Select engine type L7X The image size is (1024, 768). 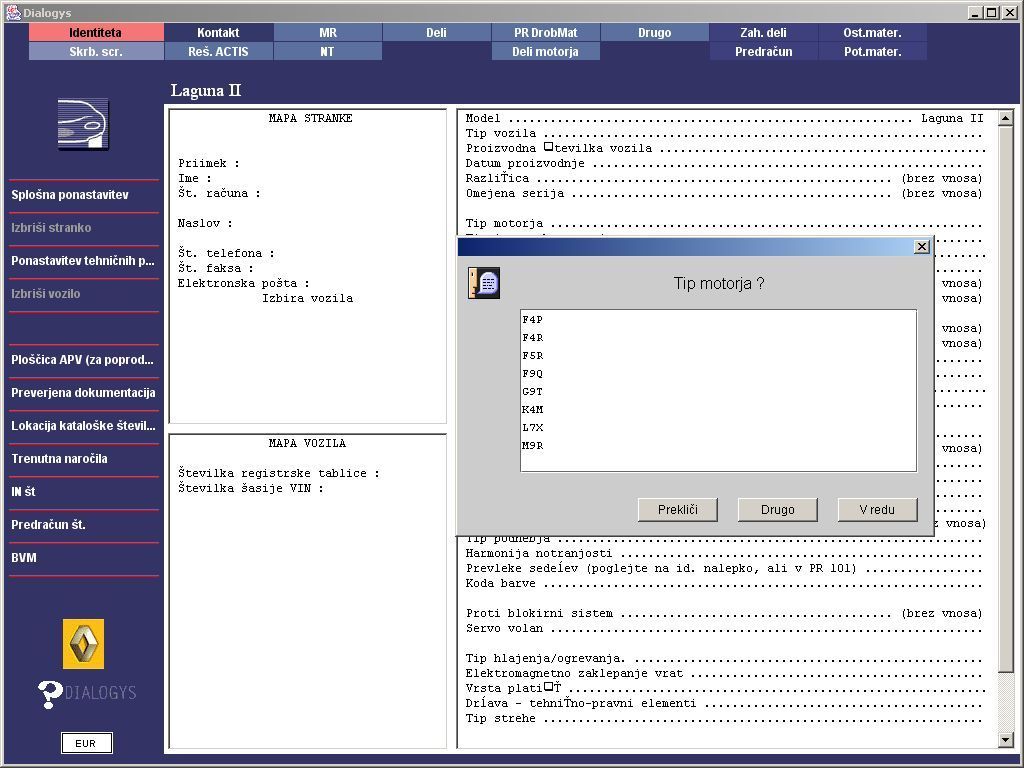(x=718, y=427)
